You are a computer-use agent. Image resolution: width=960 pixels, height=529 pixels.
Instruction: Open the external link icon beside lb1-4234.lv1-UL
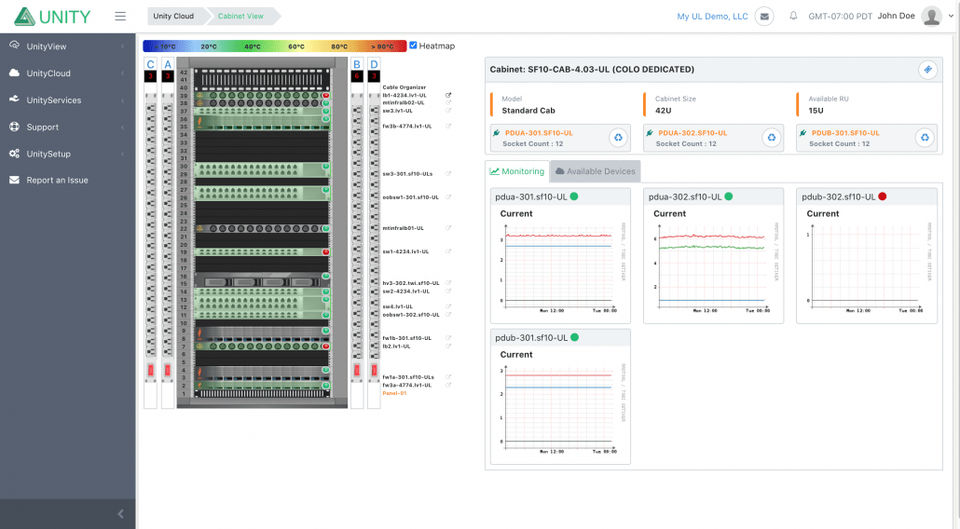point(448,95)
